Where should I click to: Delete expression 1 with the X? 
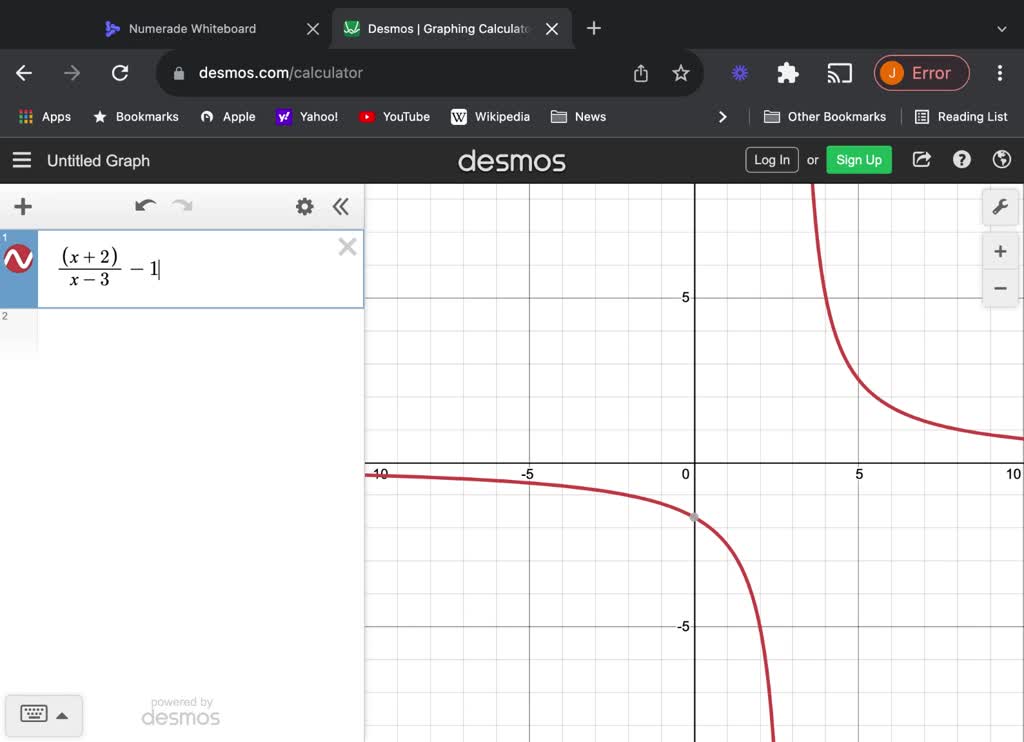click(x=347, y=246)
